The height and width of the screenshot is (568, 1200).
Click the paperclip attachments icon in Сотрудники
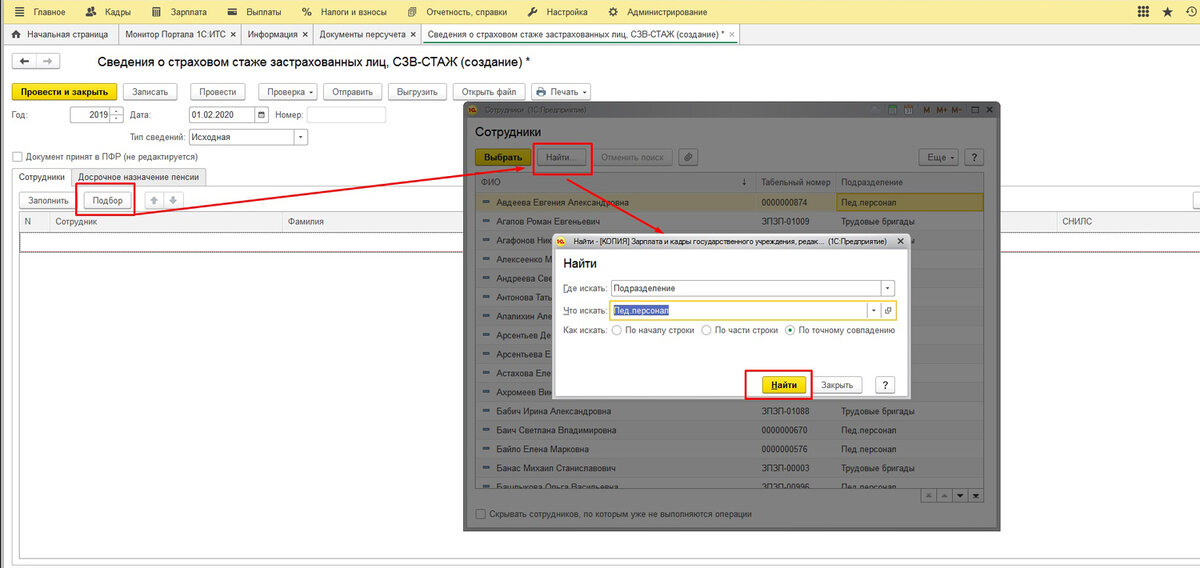(x=687, y=157)
